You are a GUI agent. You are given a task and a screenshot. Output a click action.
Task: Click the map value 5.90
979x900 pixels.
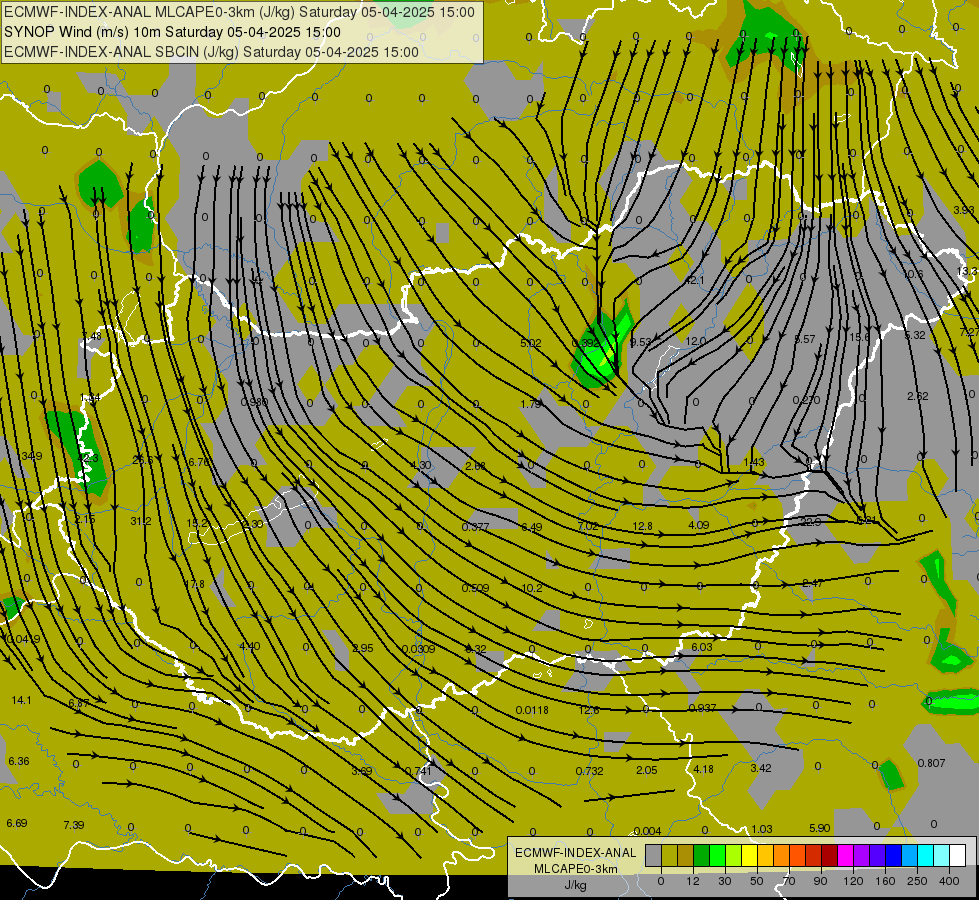[x=820, y=828]
